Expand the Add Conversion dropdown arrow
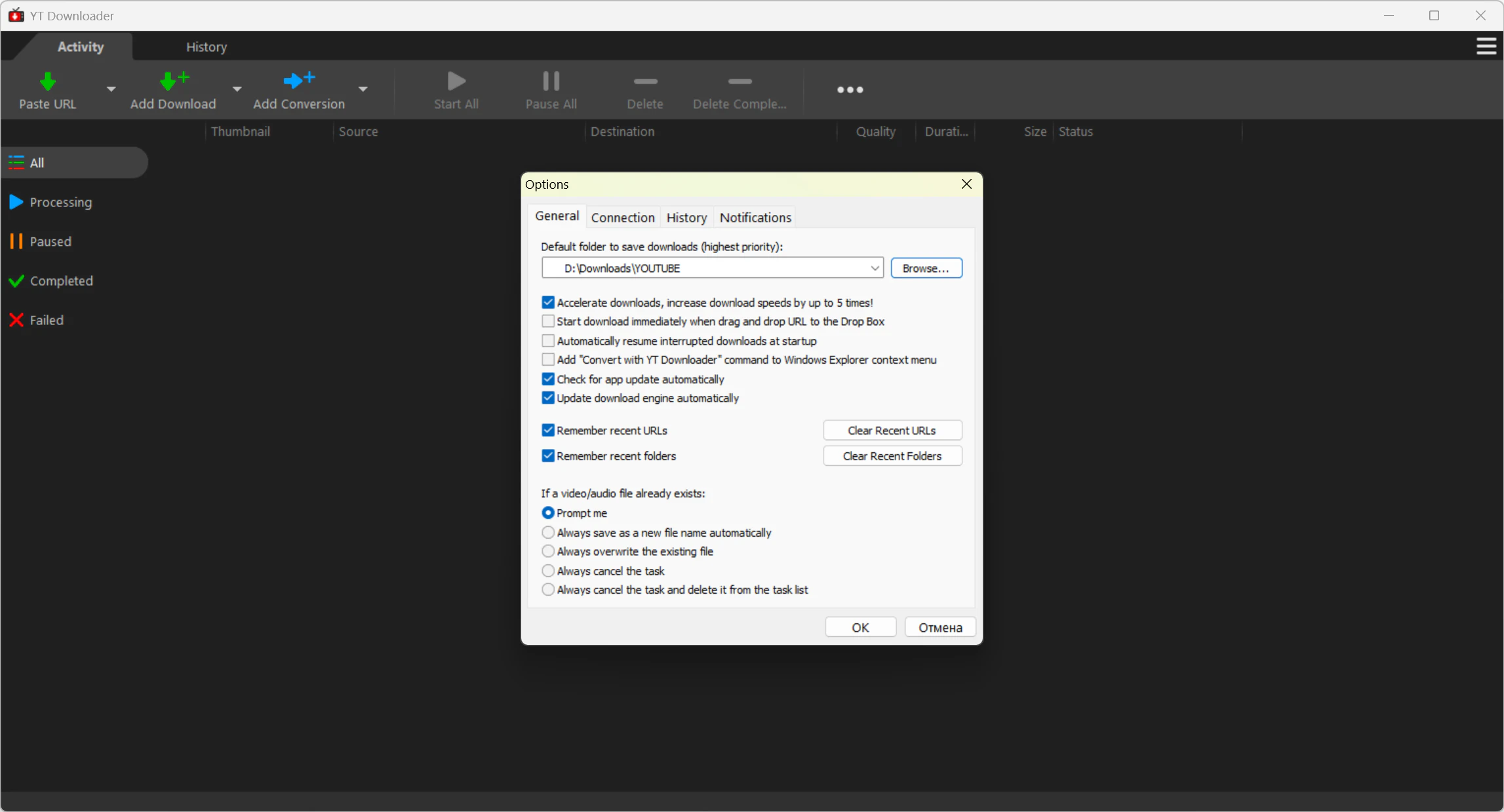Image resolution: width=1504 pixels, height=812 pixels. pyautogui.click(x=363, y=89)
